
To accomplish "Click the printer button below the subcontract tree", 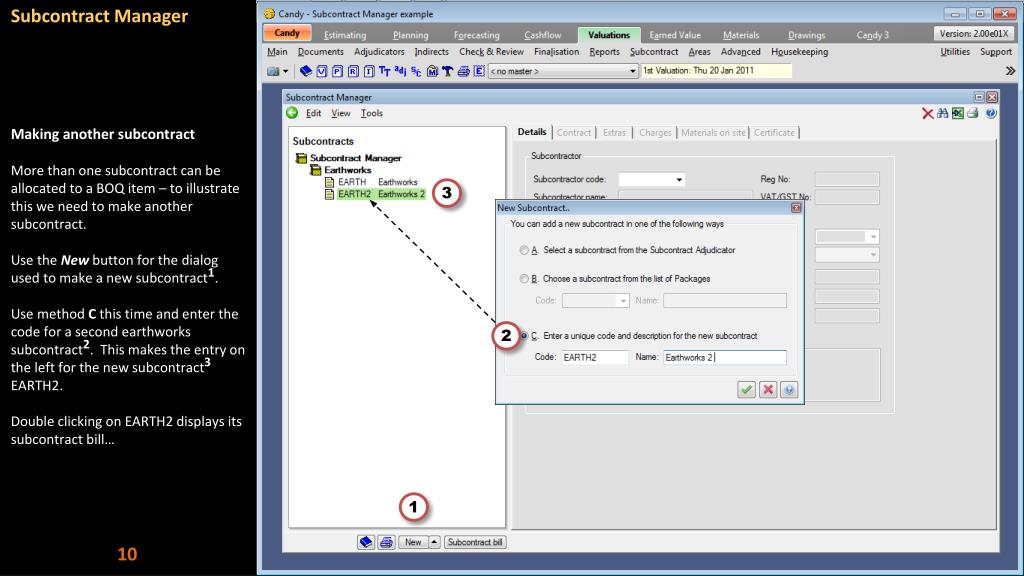I will click(387, 542).
